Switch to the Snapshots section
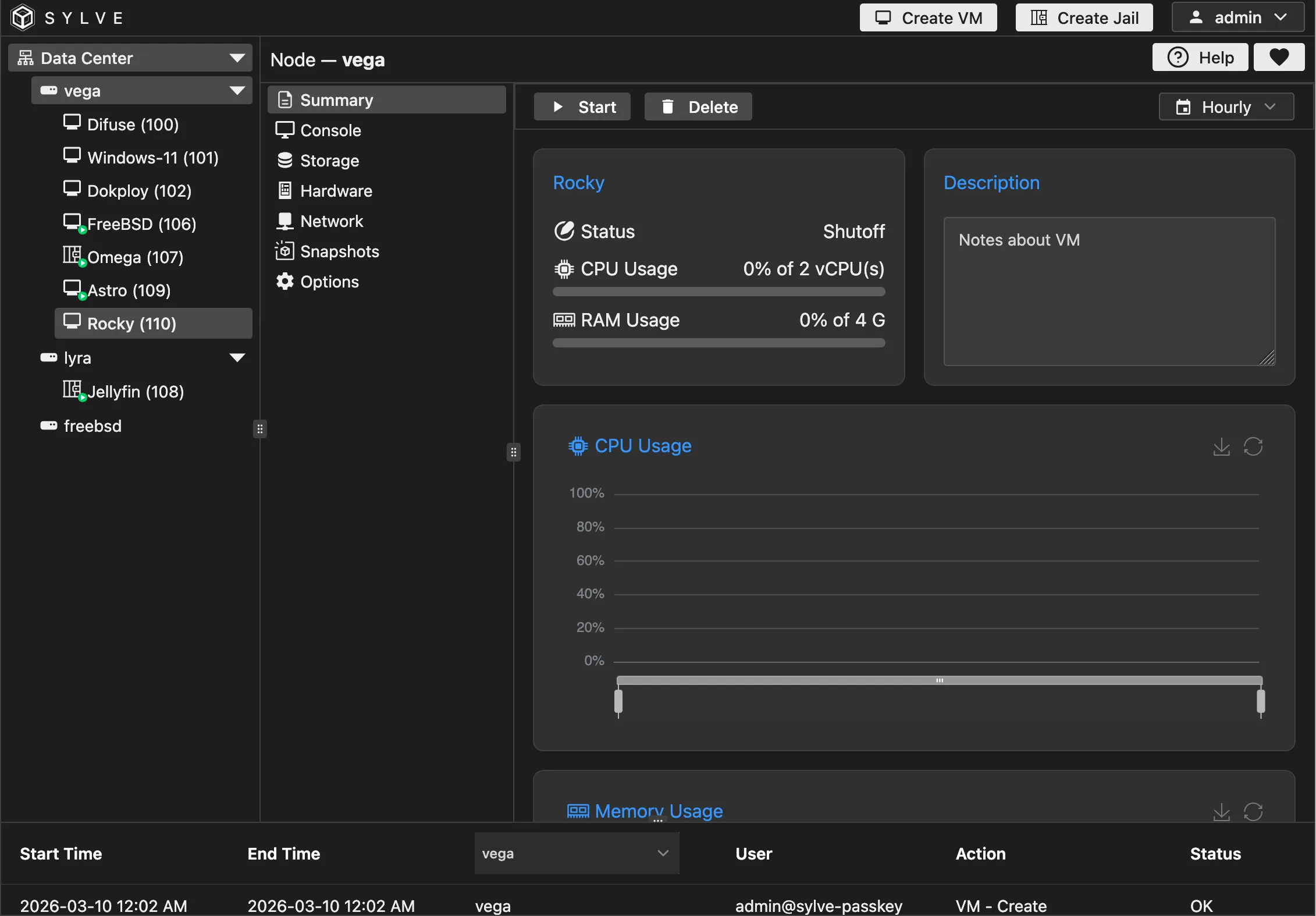Viewport: 1316px width, 916px height. [339, 251]
